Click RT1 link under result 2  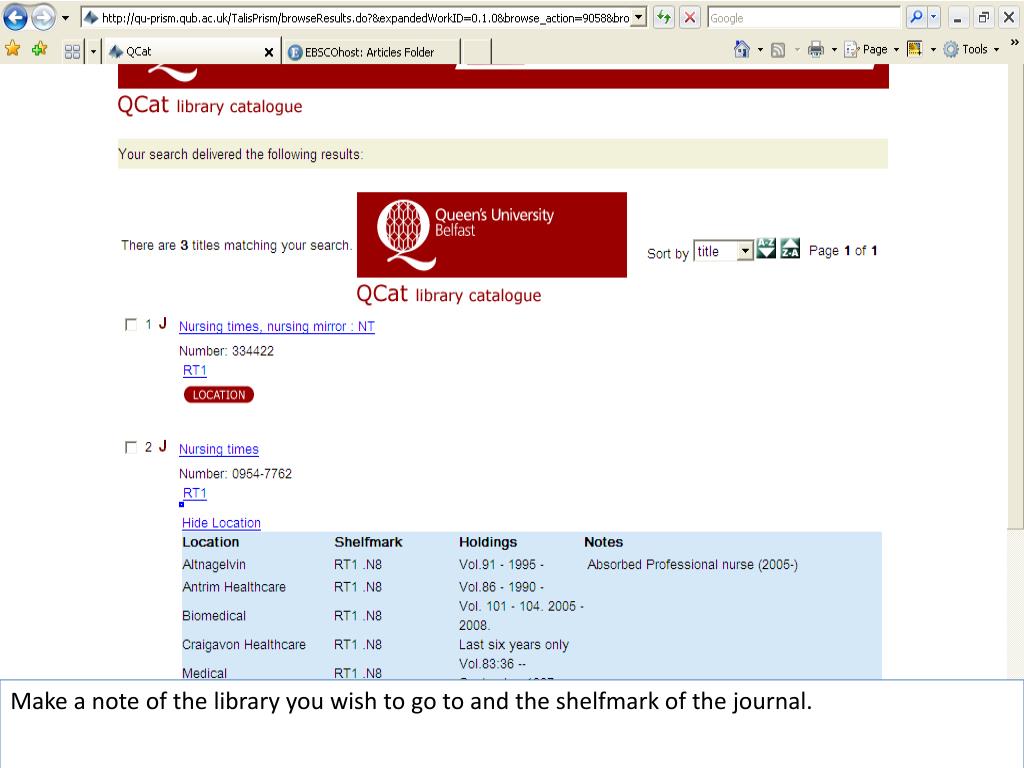[195, 493]
